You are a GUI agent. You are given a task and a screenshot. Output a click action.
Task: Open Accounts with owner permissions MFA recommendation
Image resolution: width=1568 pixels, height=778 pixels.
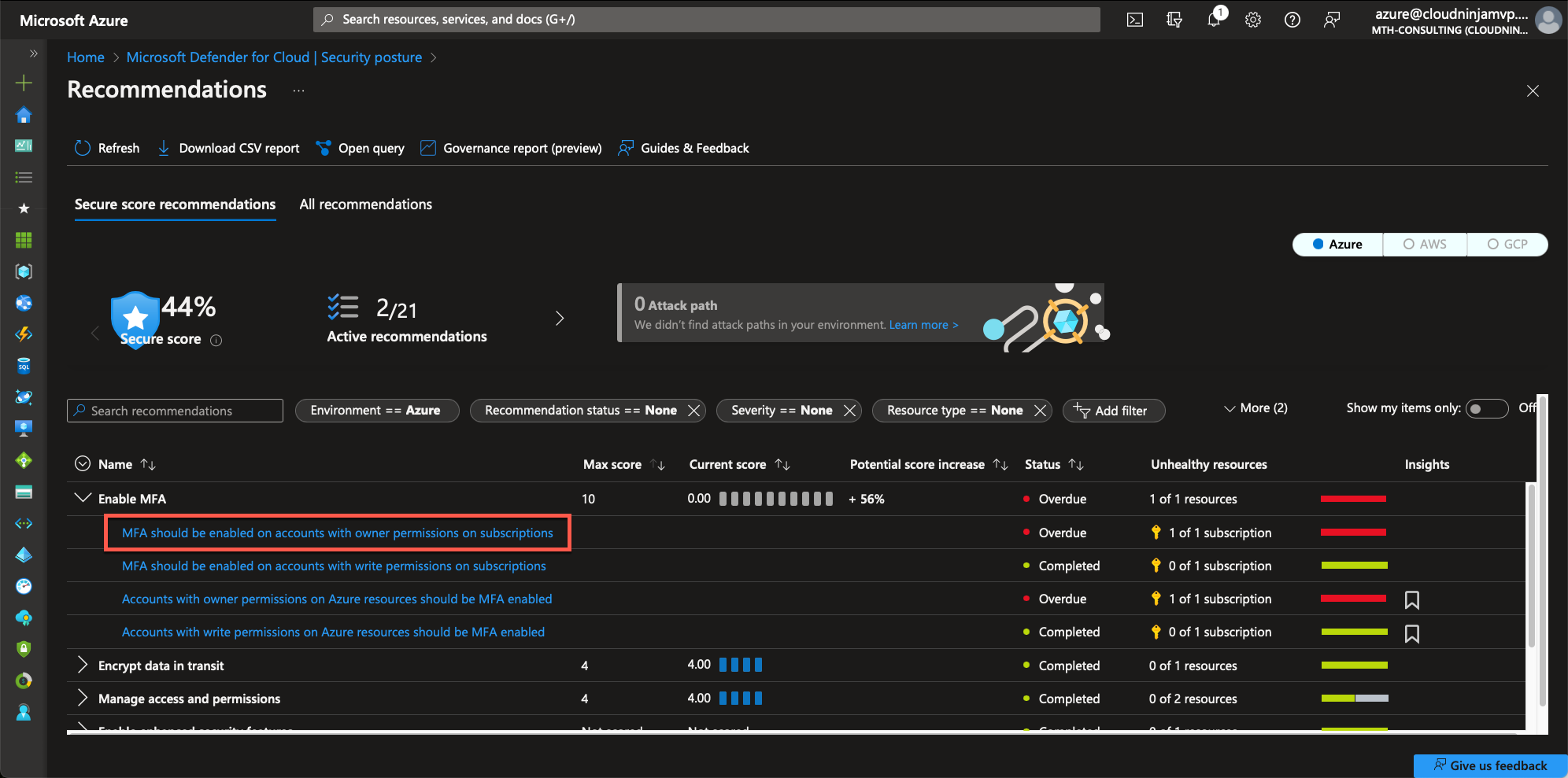pyautogui.click(x=337, y=599)
